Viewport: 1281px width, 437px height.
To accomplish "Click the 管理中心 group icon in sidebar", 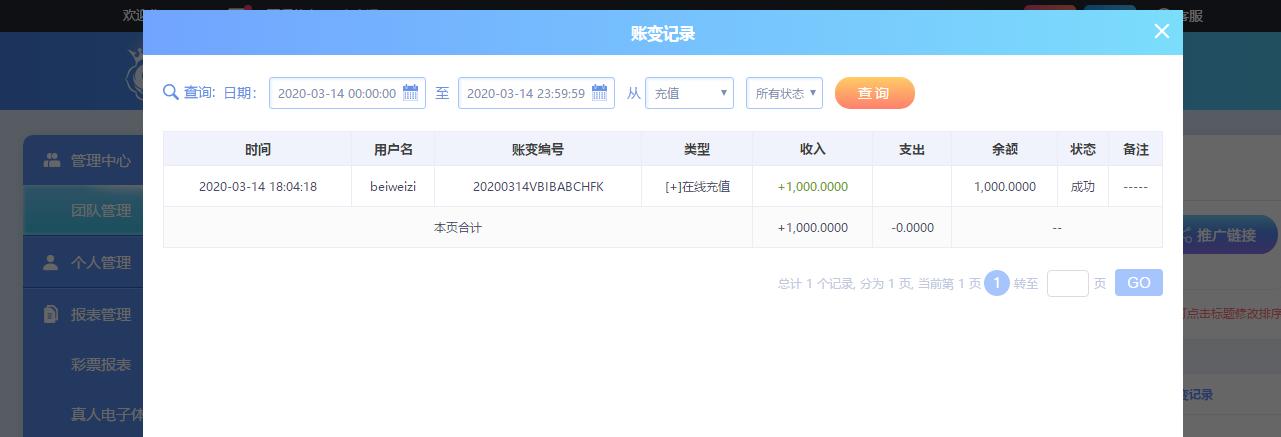I will tap(52, 160).
